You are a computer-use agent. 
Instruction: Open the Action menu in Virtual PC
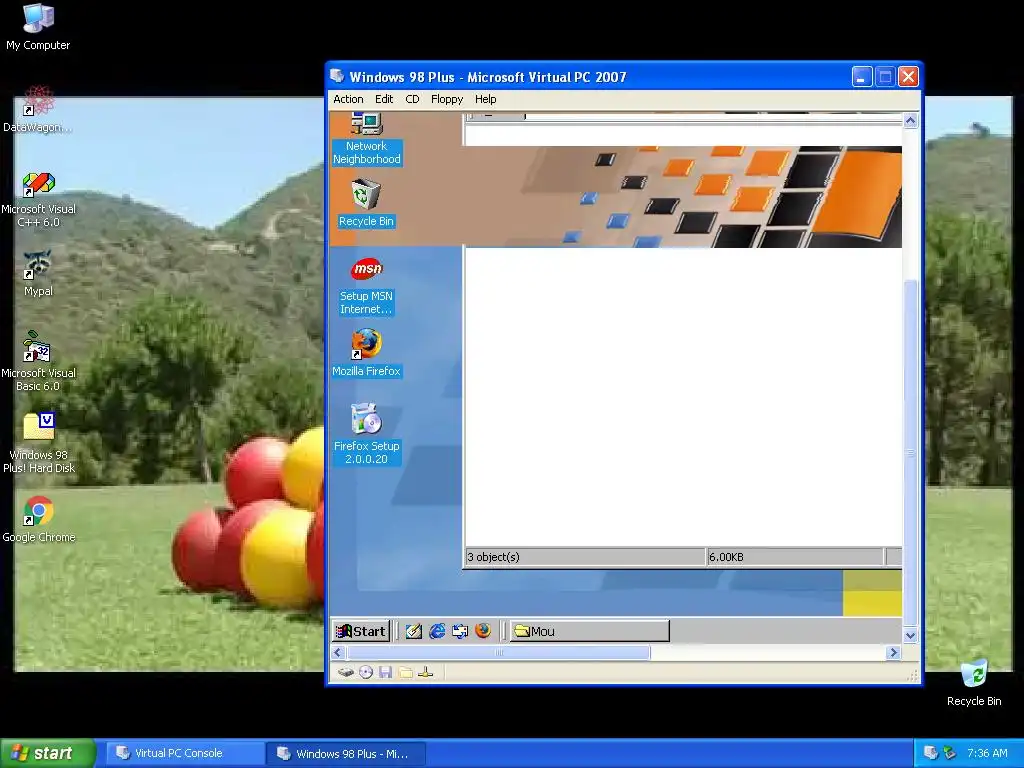(x=348, y=99)
